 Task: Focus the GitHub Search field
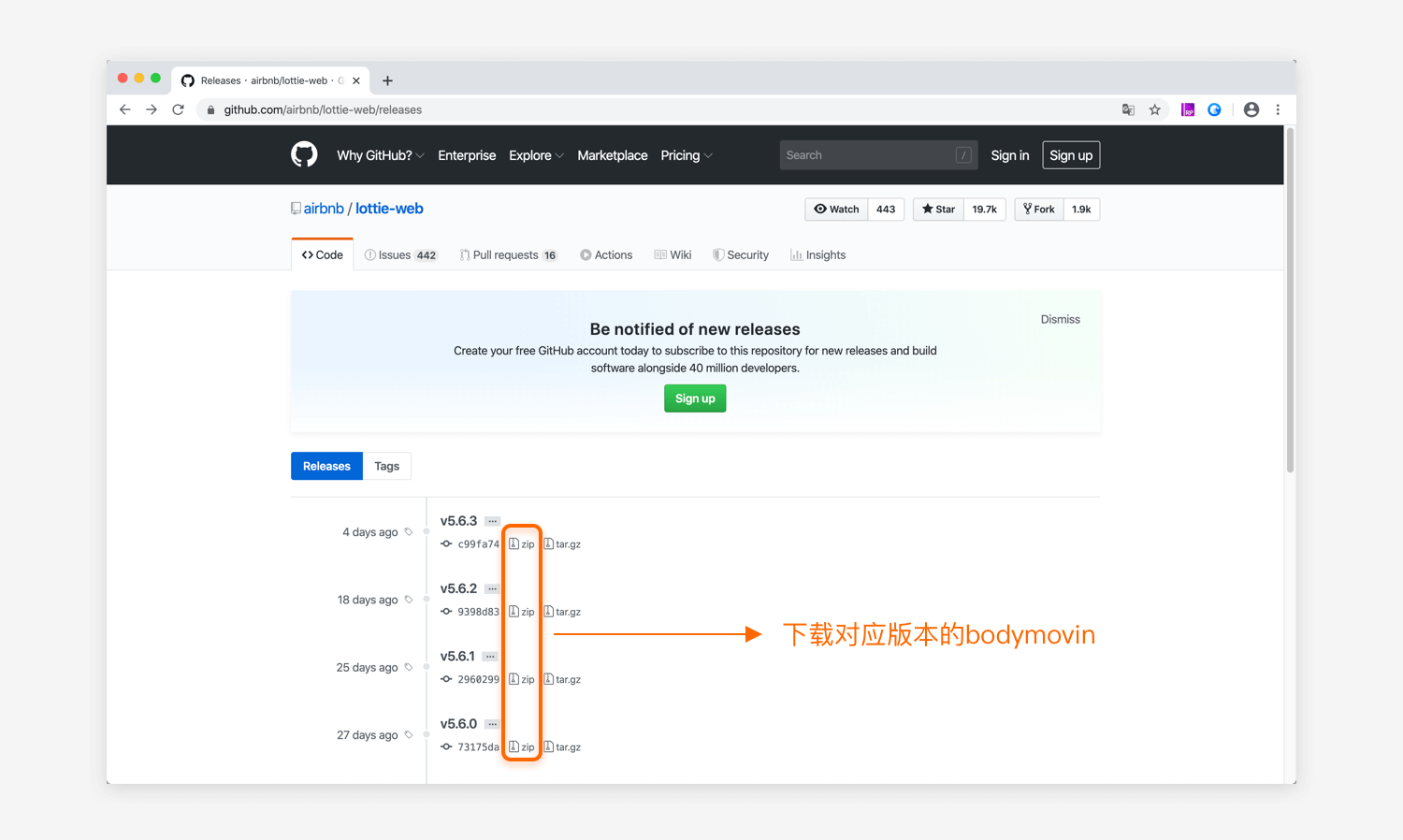tap(878, 155)
